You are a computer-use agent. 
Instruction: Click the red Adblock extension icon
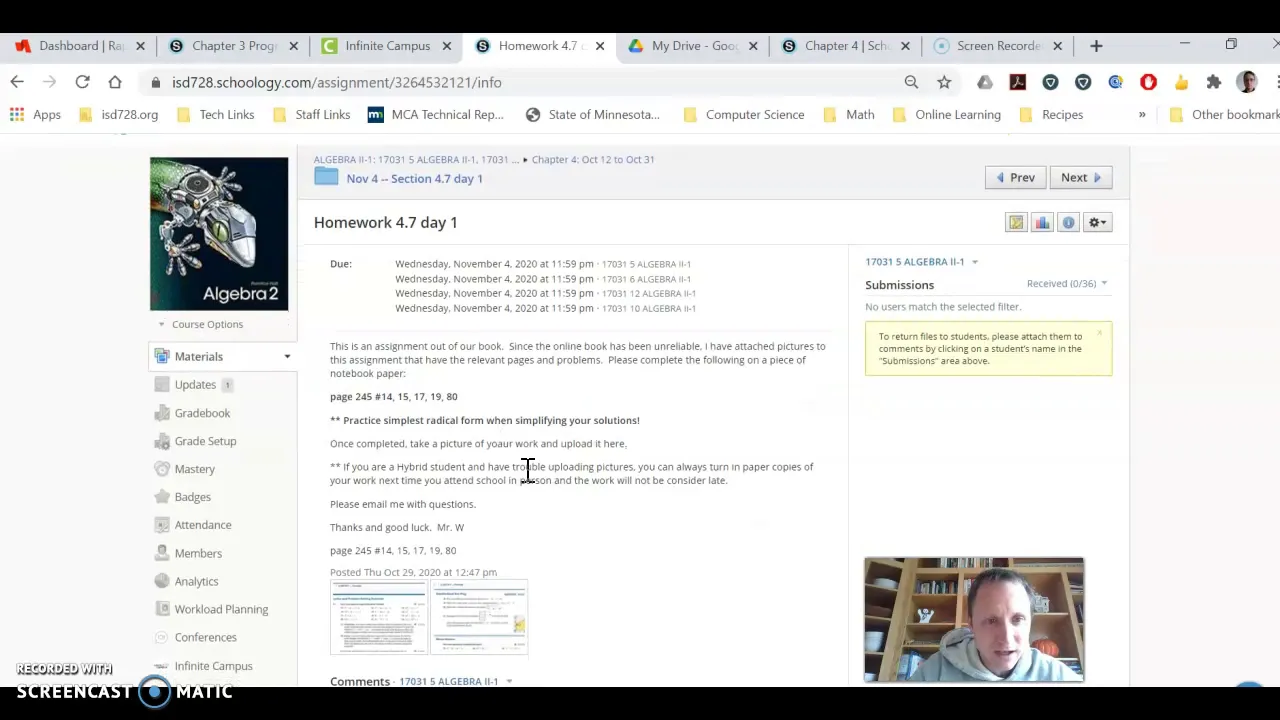click(1148, 82)
